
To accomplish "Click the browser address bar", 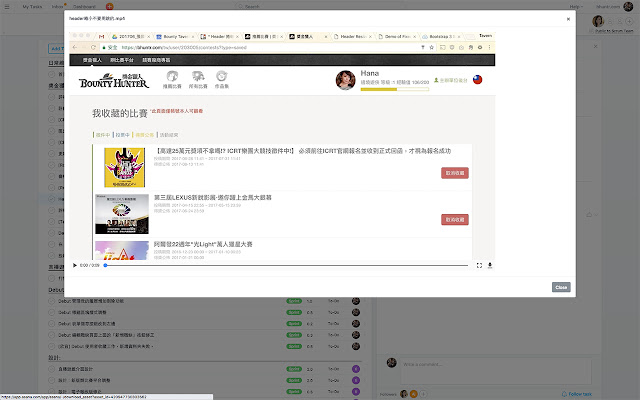I will click(x=300, y=47).
